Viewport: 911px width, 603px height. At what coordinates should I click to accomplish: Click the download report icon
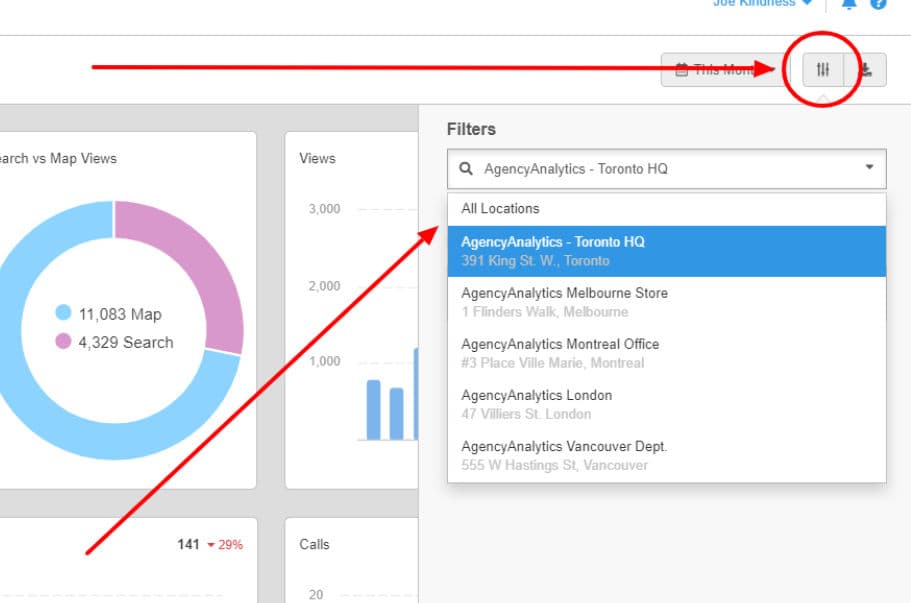(866, 69)
